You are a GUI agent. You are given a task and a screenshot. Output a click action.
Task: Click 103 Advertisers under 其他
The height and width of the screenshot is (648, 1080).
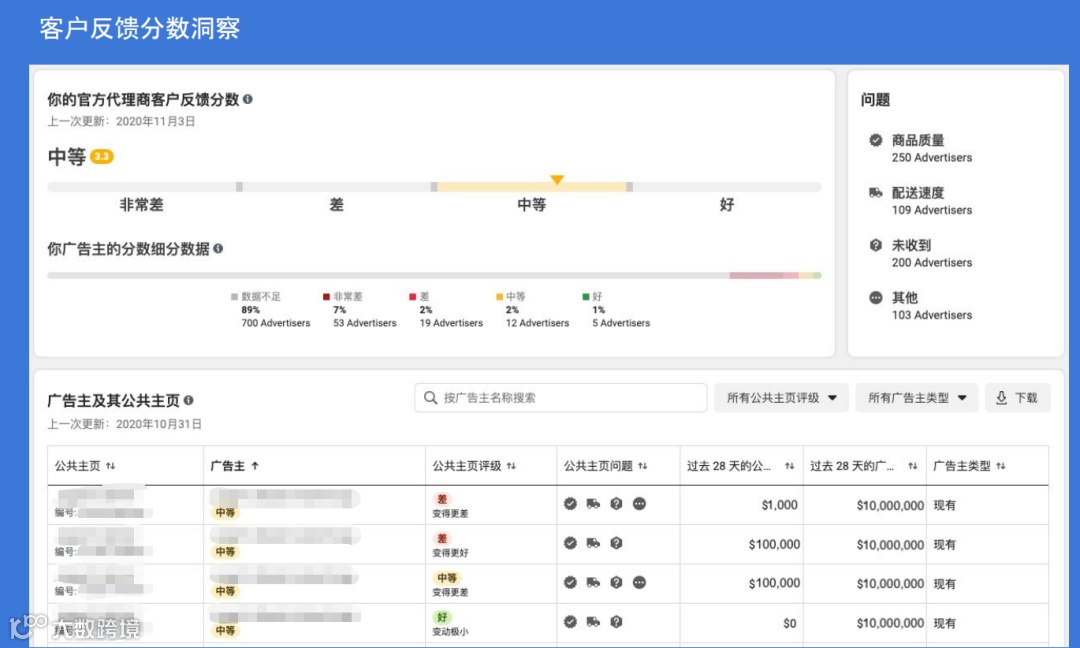click(931, 315)
